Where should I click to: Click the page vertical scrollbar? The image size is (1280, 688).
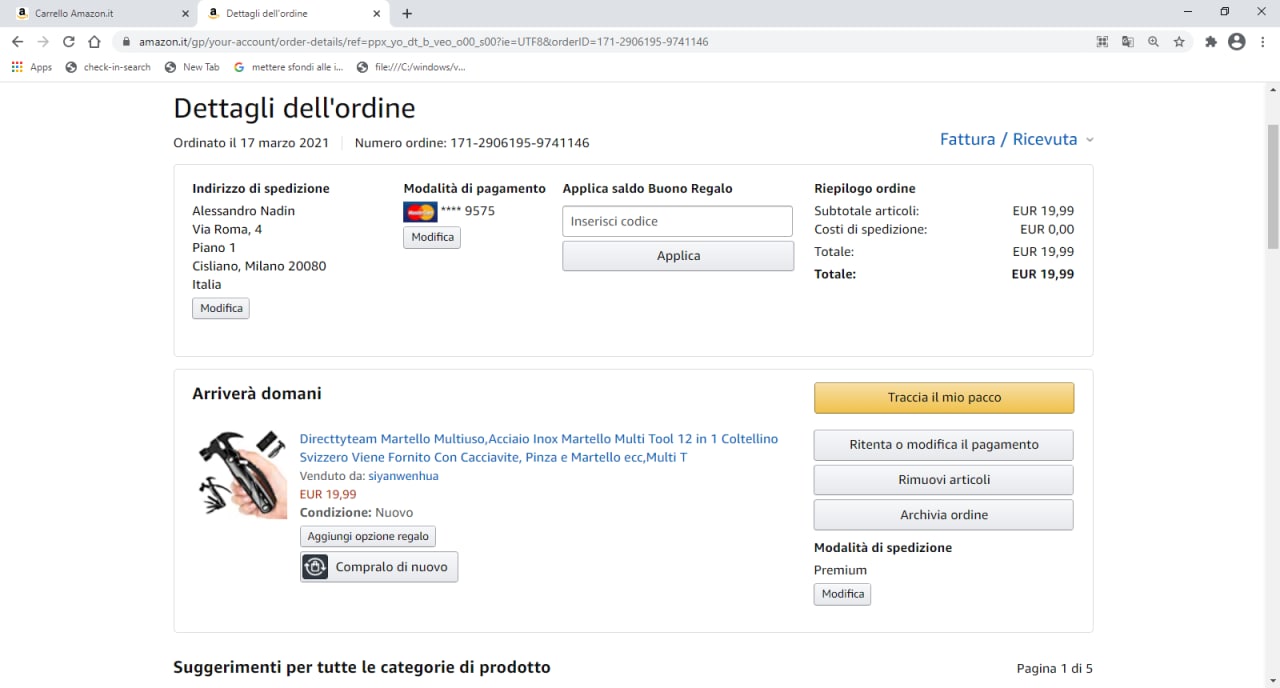point(1272,187)
